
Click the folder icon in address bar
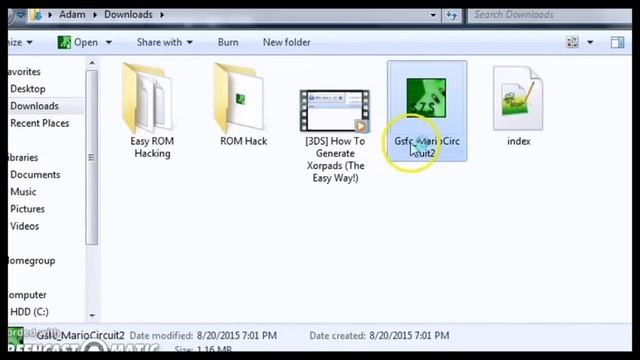pos(37,15)
